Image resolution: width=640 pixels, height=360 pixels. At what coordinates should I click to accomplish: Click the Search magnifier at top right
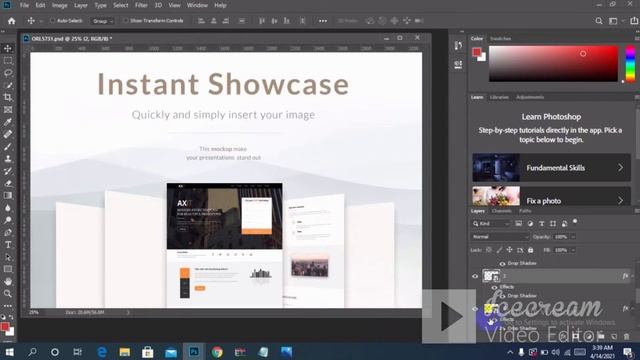coord(599,21)
